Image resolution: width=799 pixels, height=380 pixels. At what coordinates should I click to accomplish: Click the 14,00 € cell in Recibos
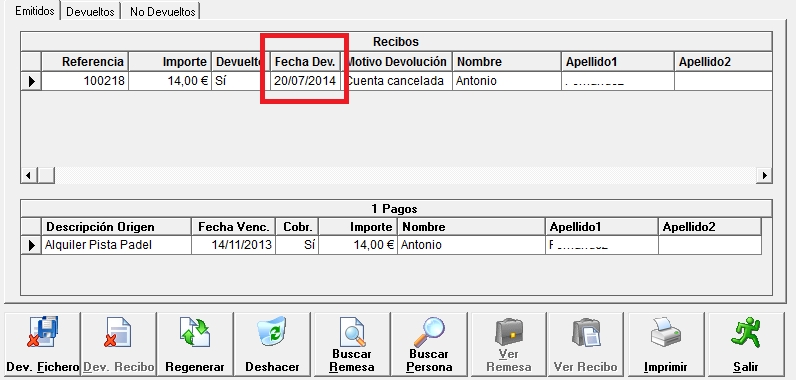tap(170, 81)
